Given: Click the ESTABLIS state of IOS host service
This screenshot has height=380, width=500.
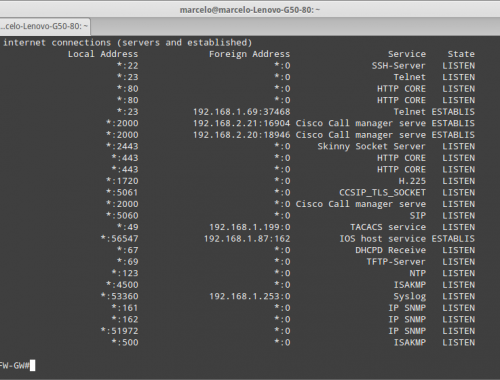Looking at the screenshot, I should click(x=453, y=239).
